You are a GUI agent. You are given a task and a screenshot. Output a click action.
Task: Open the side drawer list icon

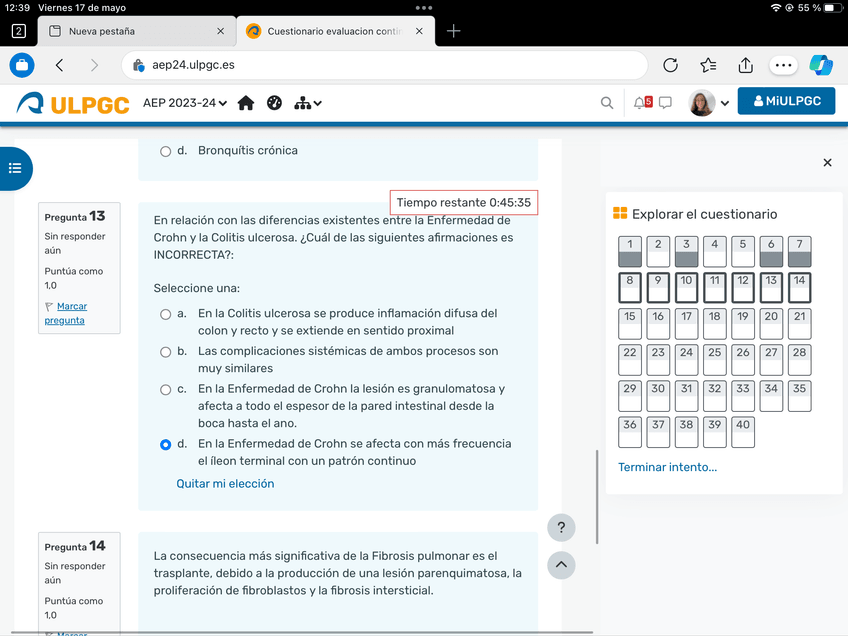pyautogui.click(x=15, y=168)
